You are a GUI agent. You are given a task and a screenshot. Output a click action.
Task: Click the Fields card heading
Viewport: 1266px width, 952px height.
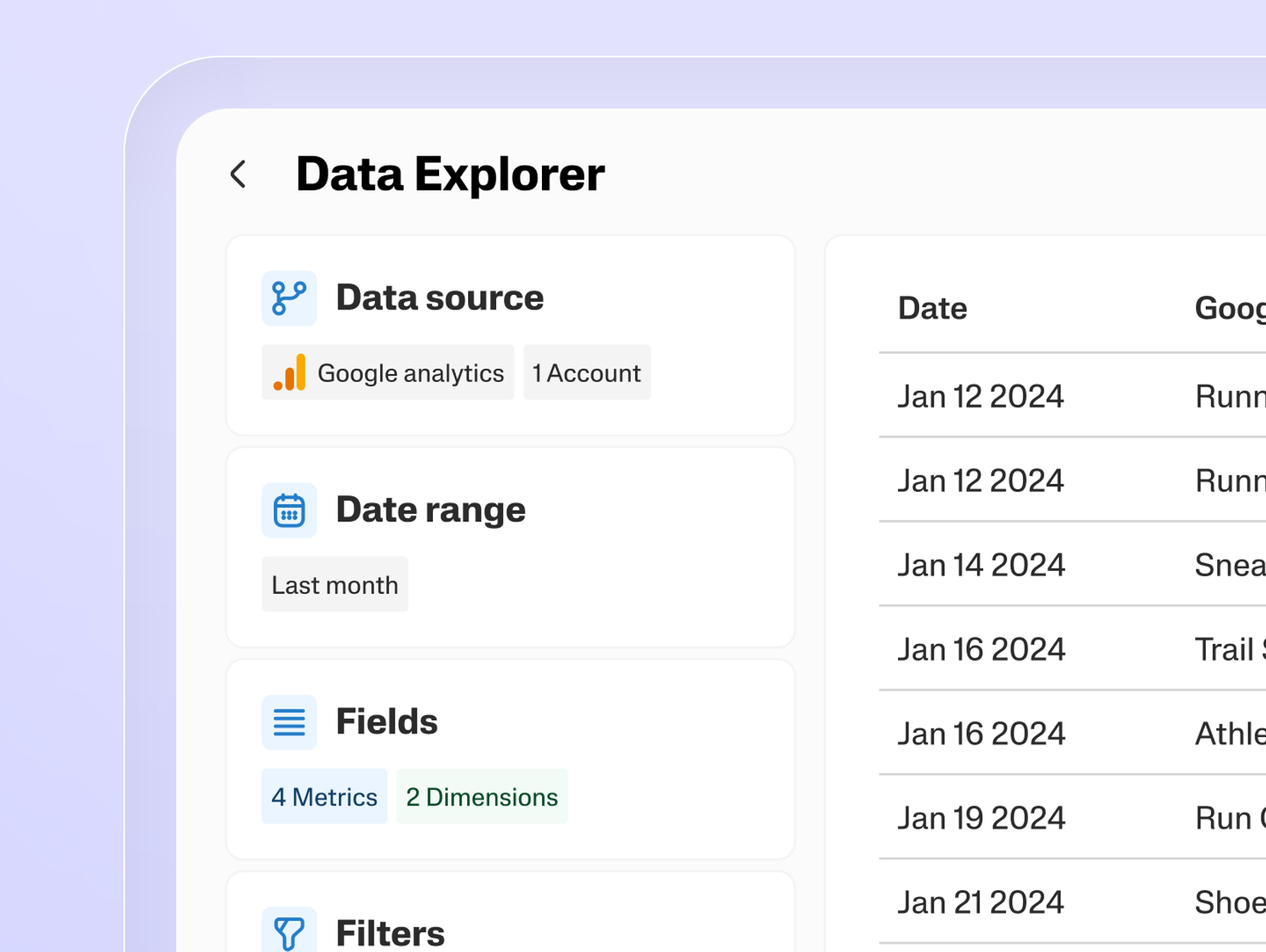coord(386,722)
